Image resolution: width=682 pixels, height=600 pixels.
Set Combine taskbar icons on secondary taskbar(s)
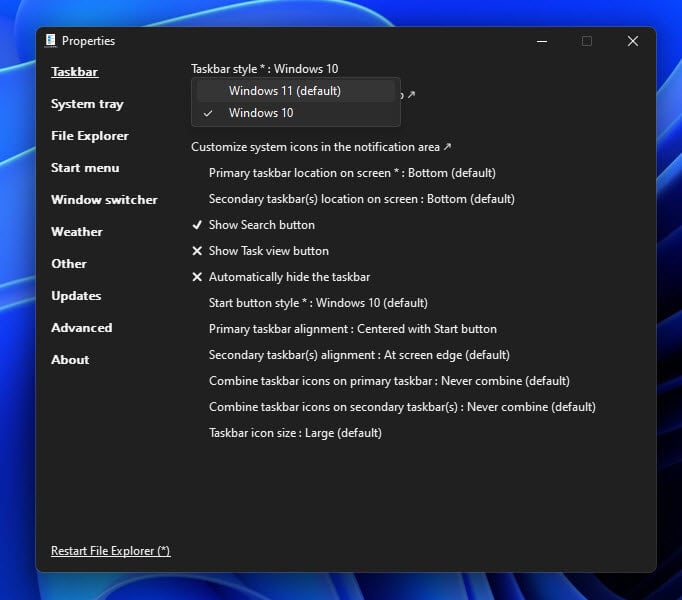[x=402, y=407]
